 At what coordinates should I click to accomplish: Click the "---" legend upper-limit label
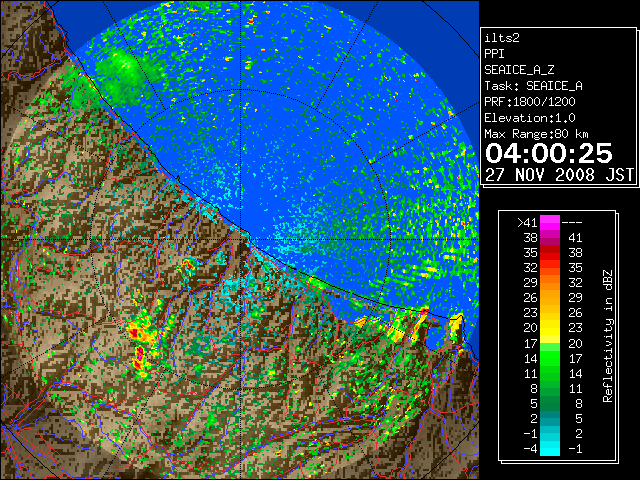[x=572, y=223]
